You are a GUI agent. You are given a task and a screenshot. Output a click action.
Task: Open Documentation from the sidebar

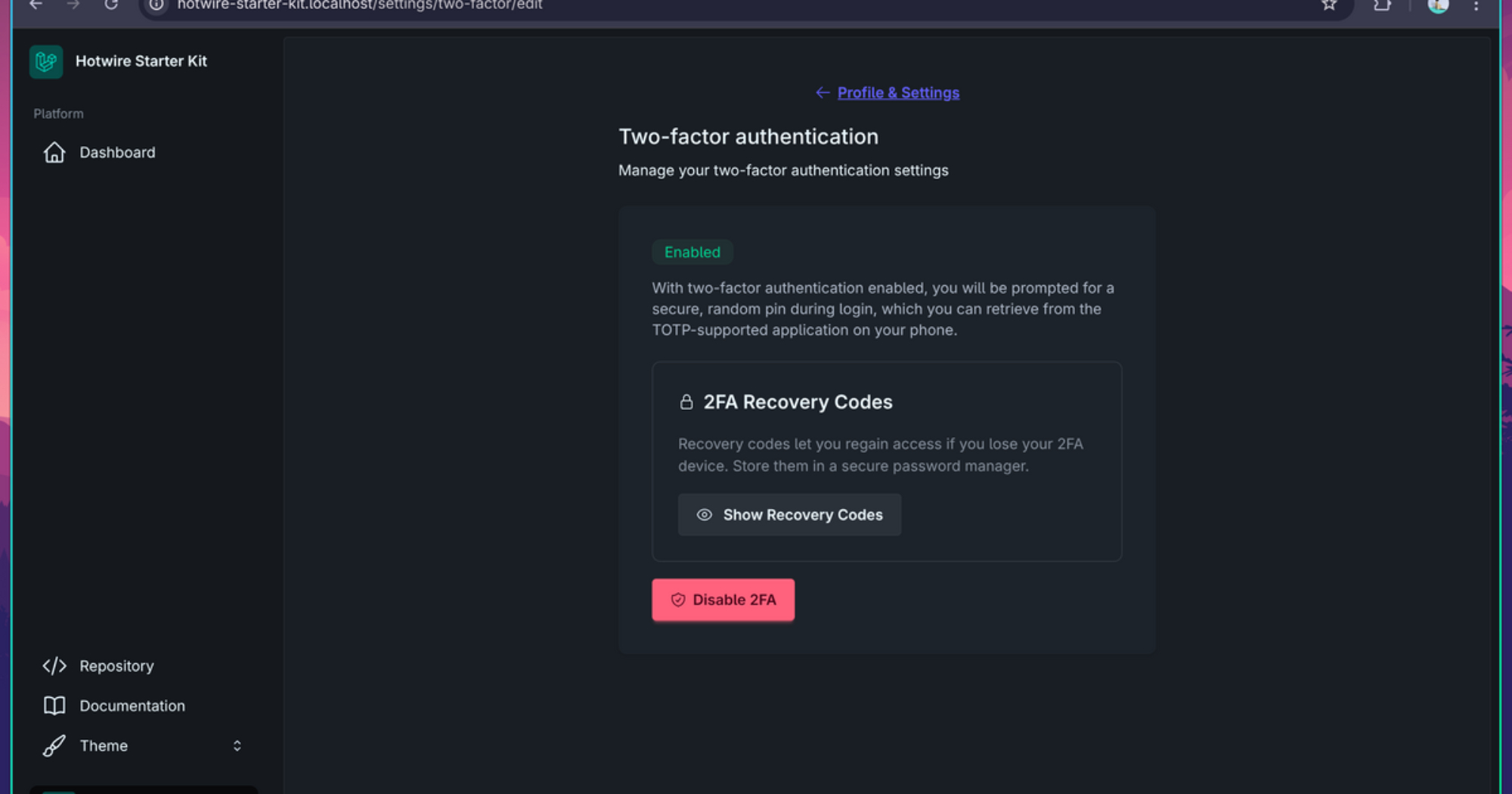point(132,706)
